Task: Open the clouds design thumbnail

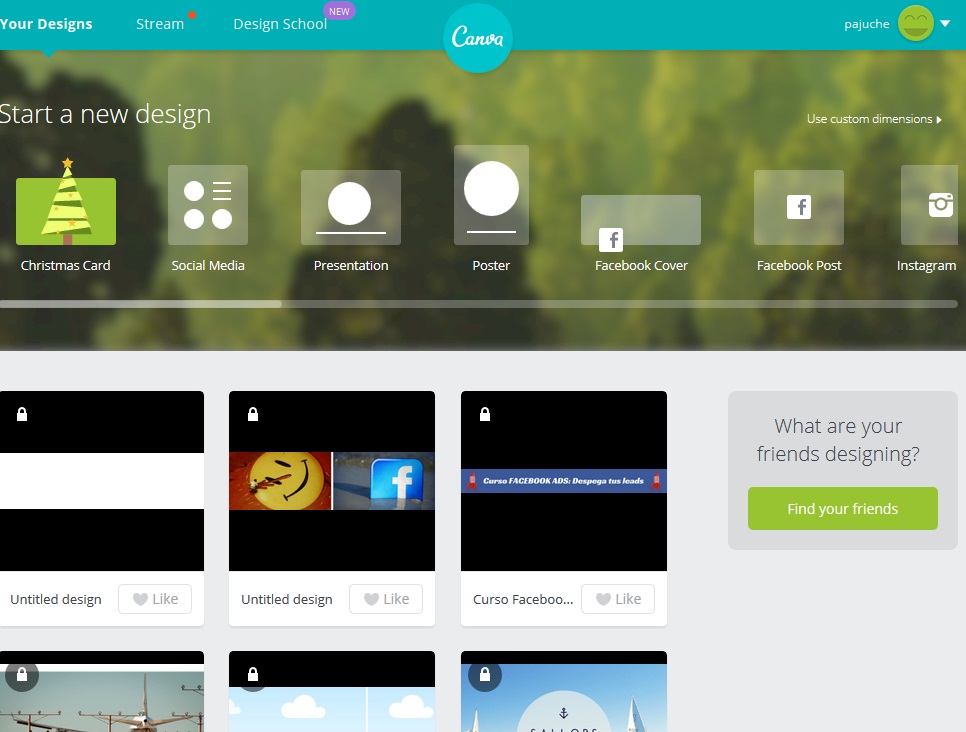Action: click(x=332, y=691)
